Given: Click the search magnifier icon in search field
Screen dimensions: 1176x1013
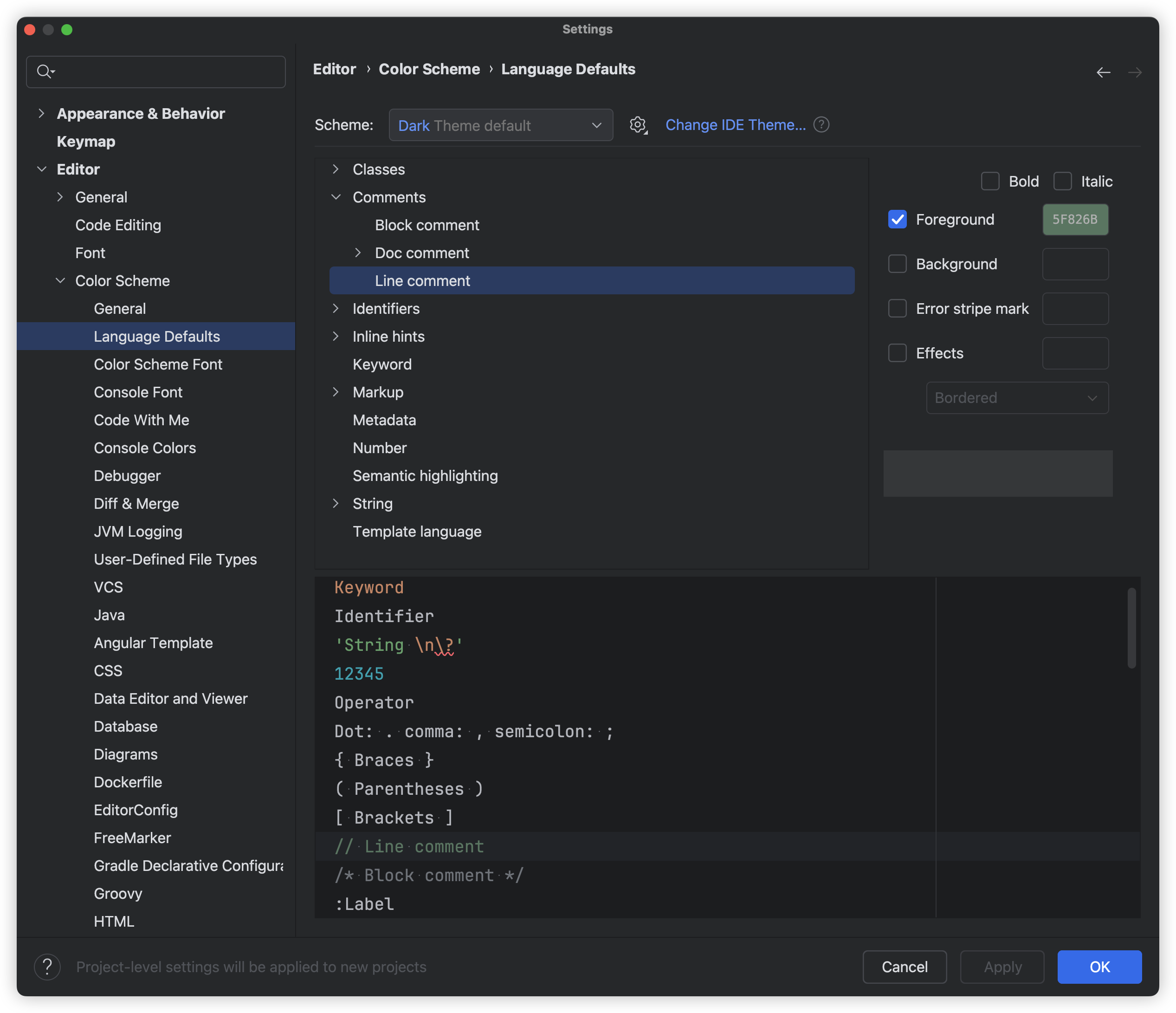Looking at the screenshot, I should pos(45,71).
